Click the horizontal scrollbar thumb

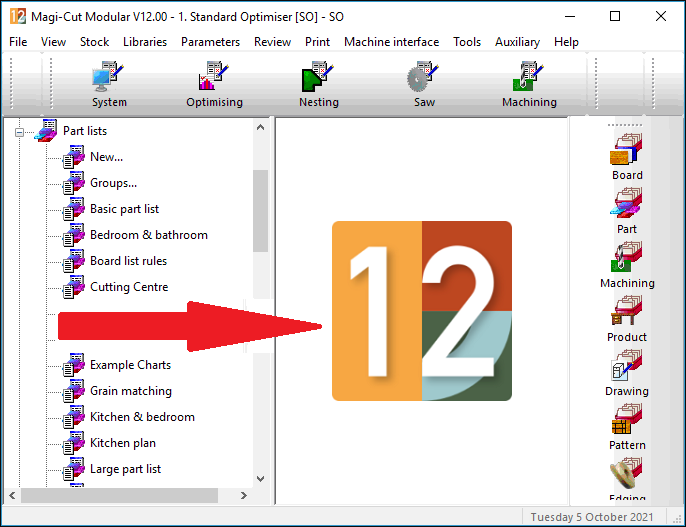tap(119, 496)
